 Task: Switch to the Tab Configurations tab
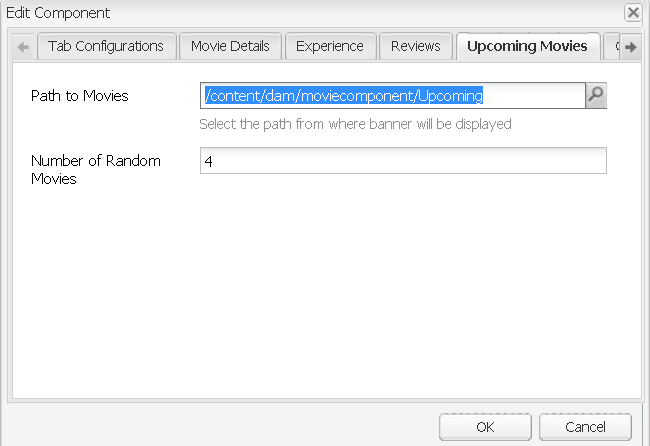(x=105, y=46)
